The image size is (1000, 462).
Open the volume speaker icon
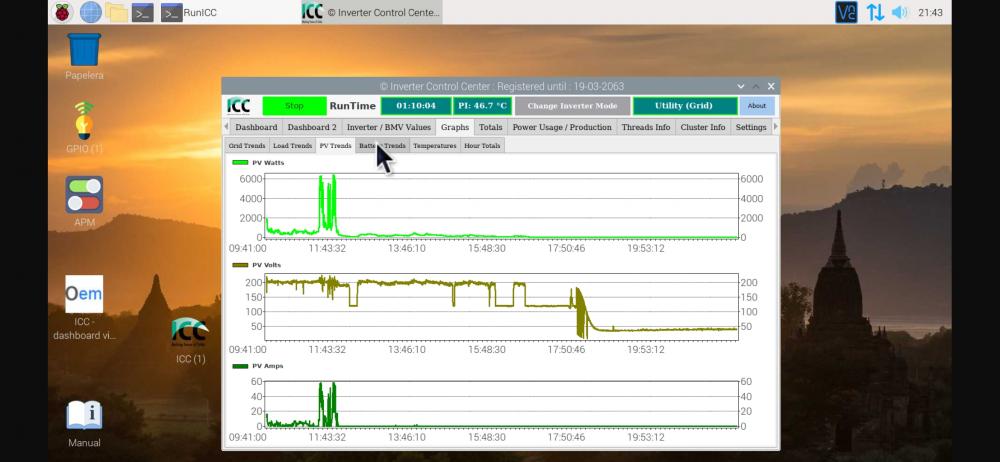point(899,12)
